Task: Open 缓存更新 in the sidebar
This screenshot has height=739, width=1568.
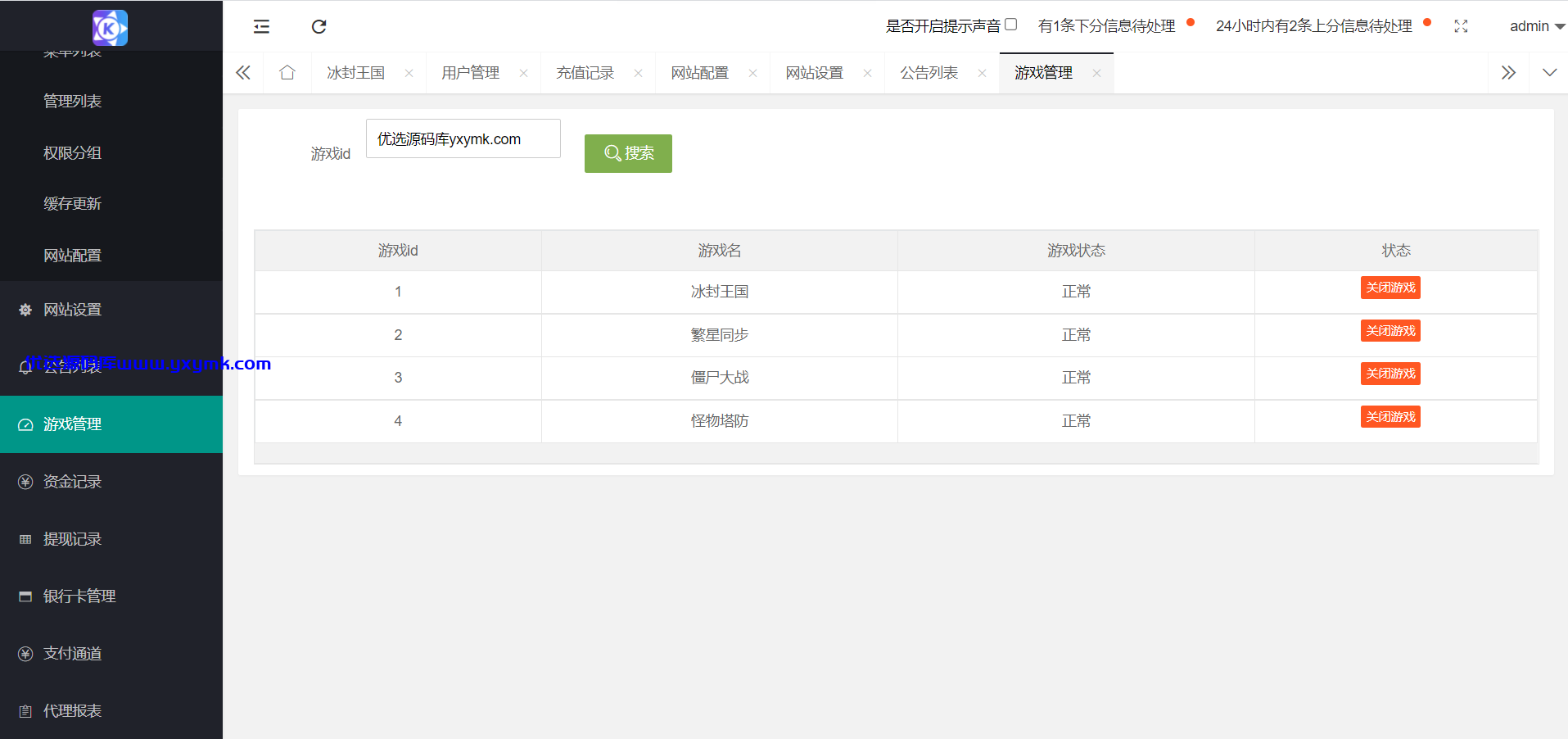Action: click(111, 203)
